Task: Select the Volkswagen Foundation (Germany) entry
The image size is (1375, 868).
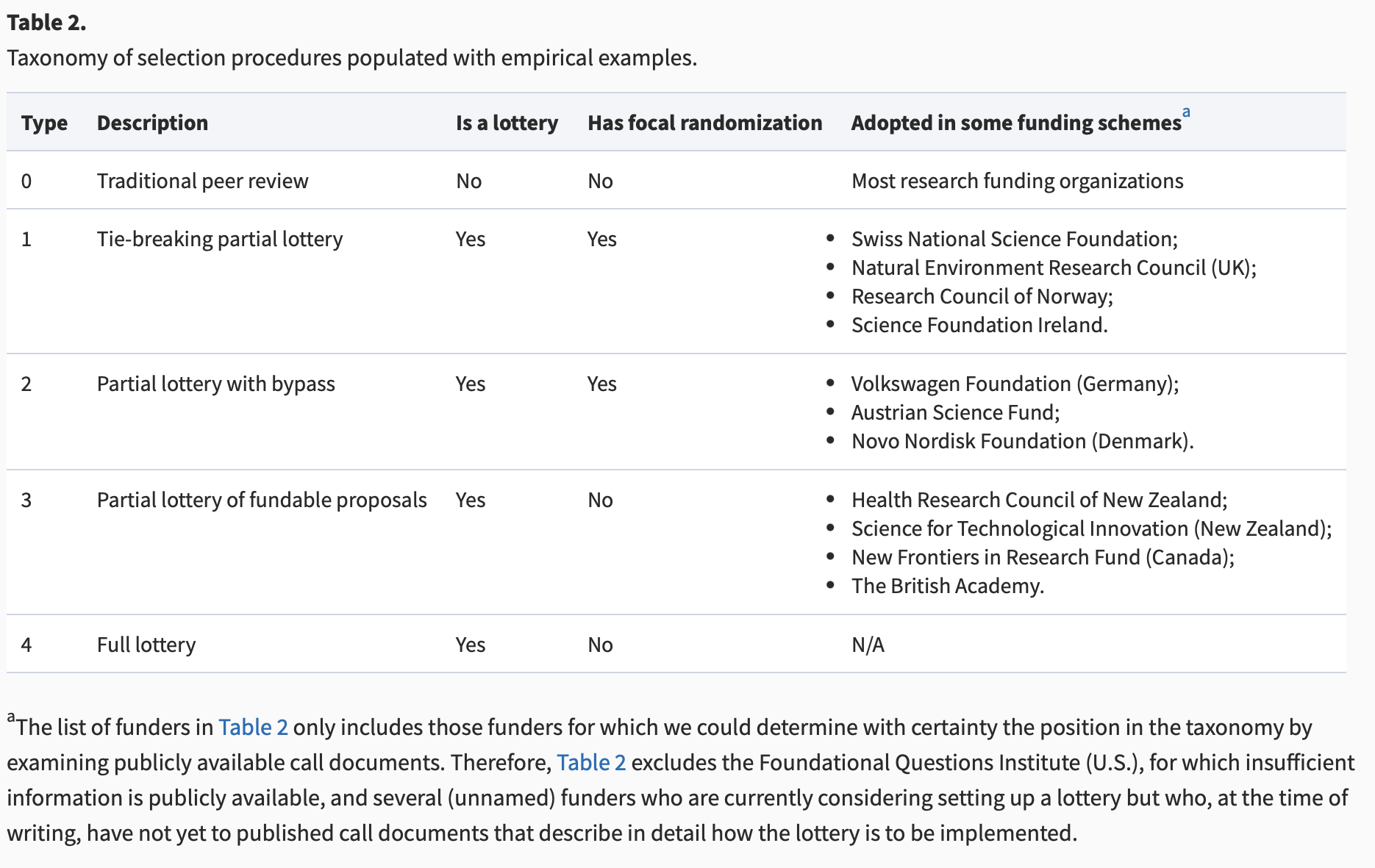Action: (1015, 383)
